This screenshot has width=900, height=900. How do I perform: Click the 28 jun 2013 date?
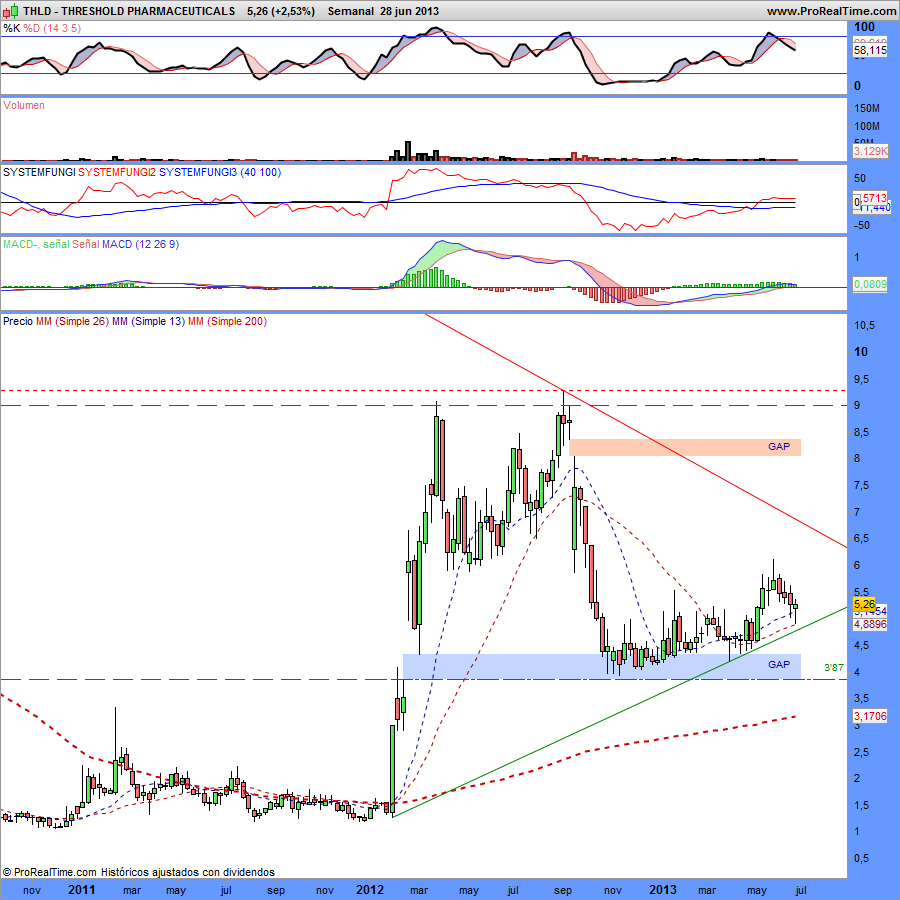point(409,11)
